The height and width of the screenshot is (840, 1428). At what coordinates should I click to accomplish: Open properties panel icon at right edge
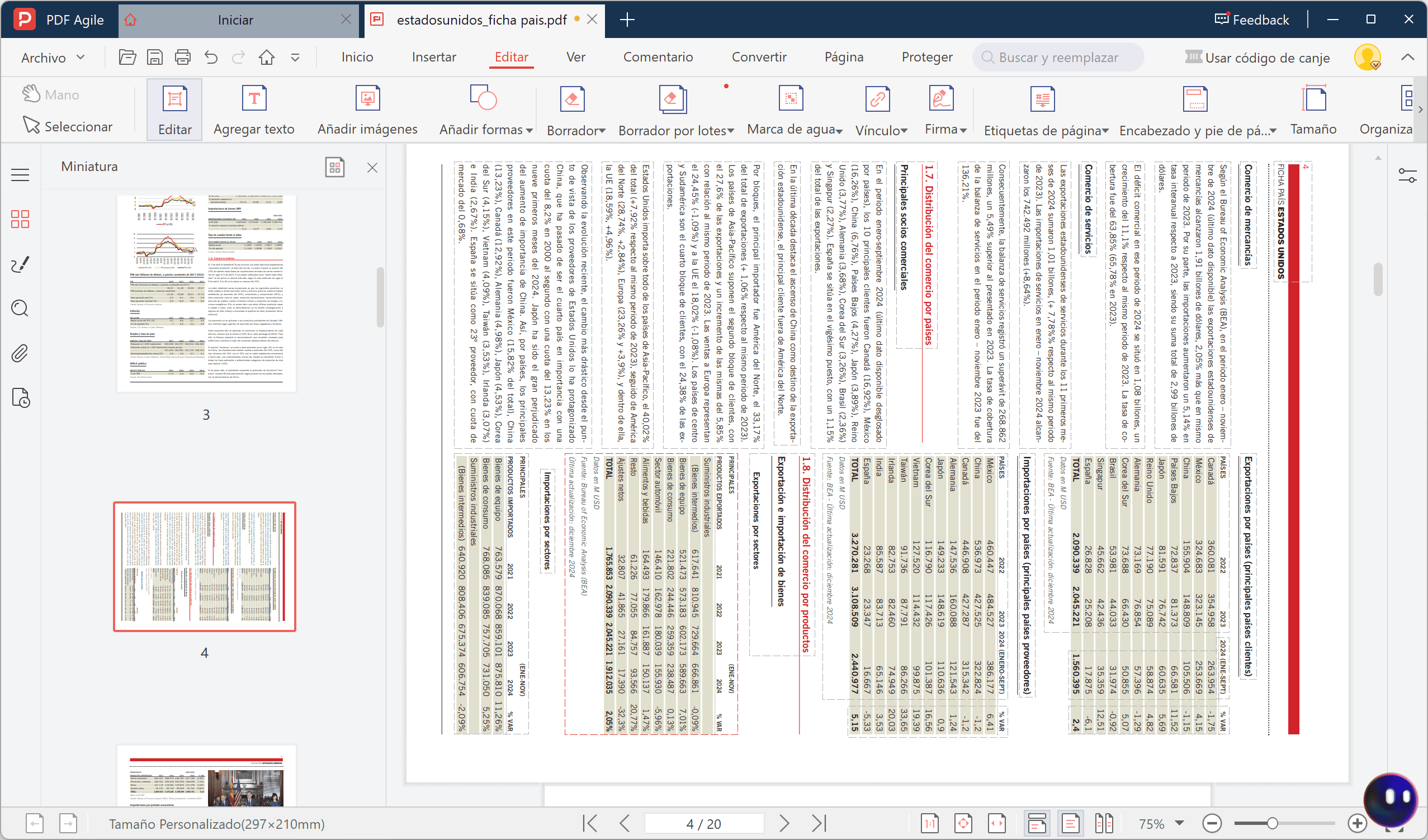[1408, 175]
